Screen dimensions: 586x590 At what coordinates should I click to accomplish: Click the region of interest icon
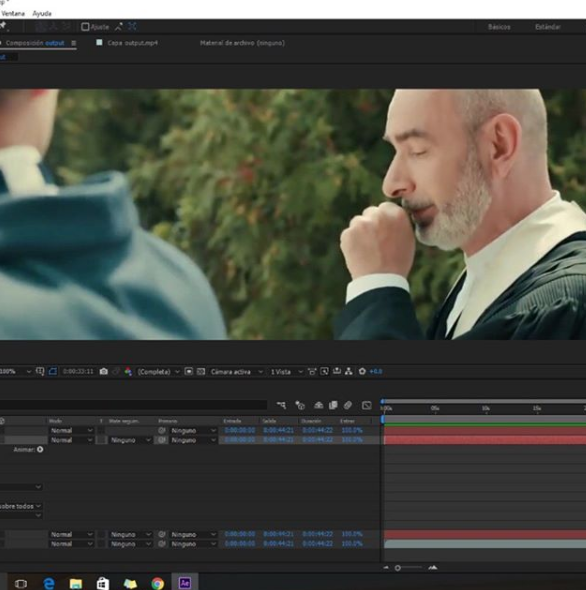coord(189,371)
